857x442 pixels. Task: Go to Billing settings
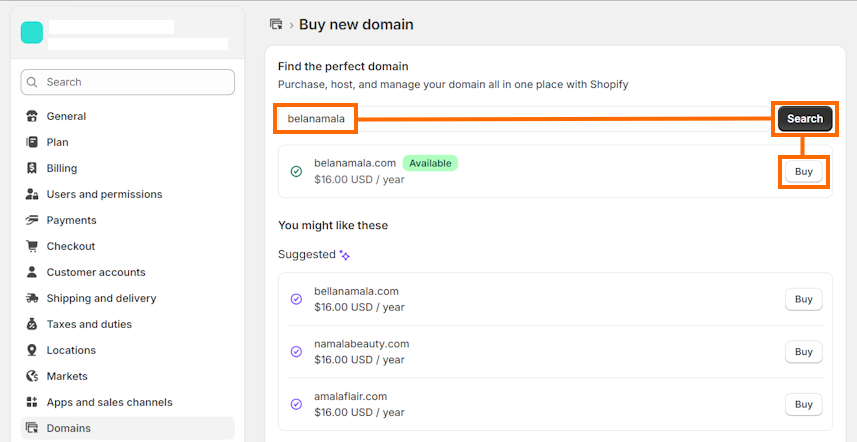pos(127,168)
